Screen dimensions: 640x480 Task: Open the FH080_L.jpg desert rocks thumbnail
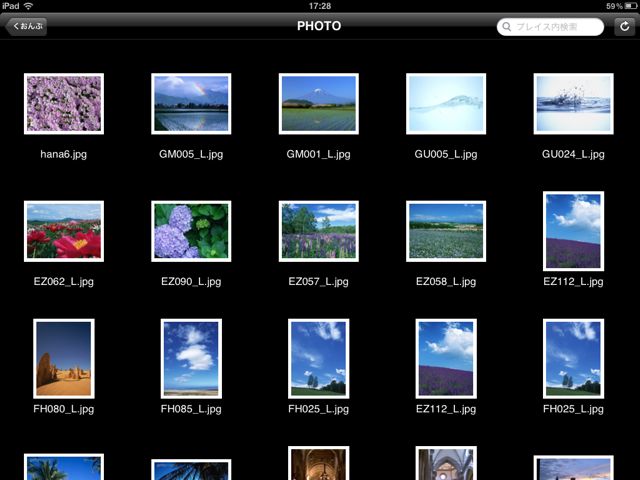click(64, 358)
